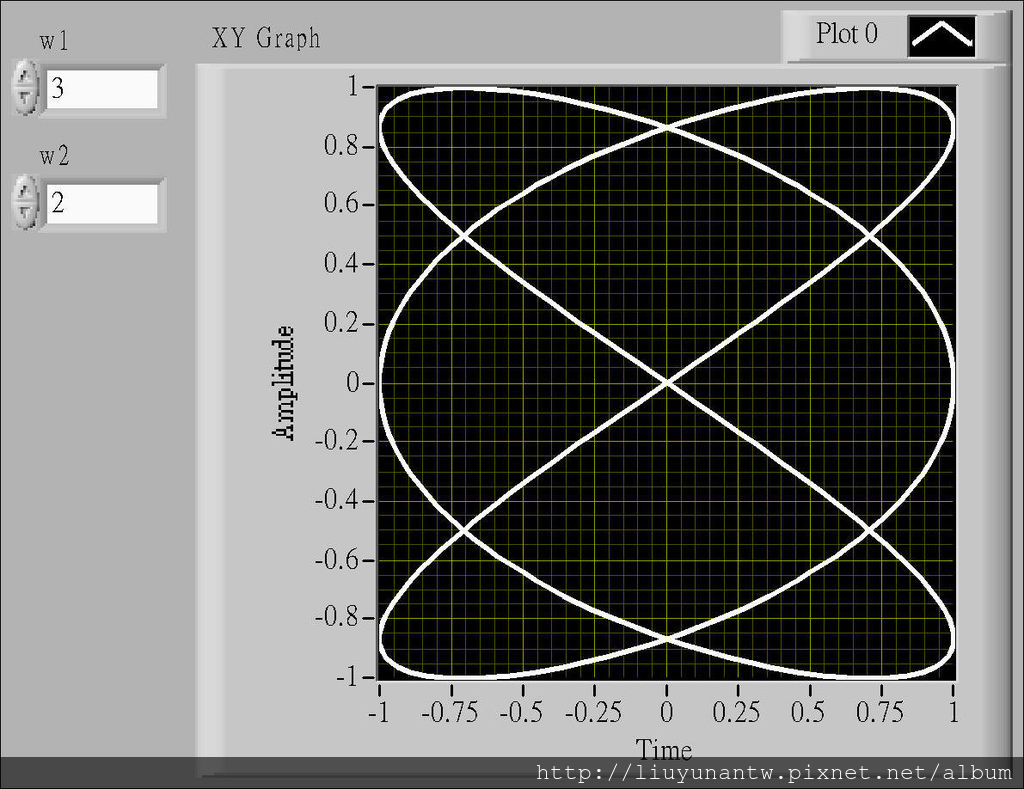Click the leftmost -1 on Time axis
This screenshot has width=1024, height=789.
pos(377,712)
